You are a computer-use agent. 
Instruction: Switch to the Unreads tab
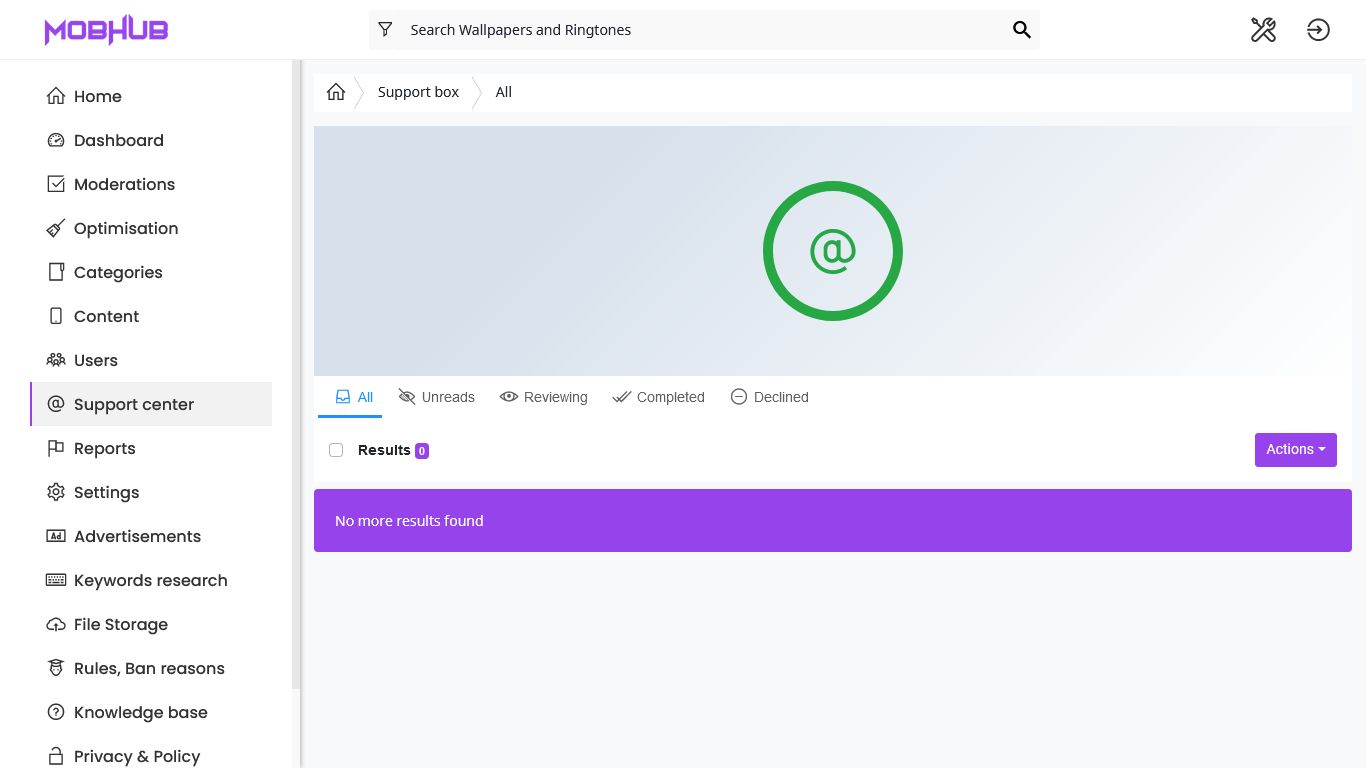[x=436, y=397]
